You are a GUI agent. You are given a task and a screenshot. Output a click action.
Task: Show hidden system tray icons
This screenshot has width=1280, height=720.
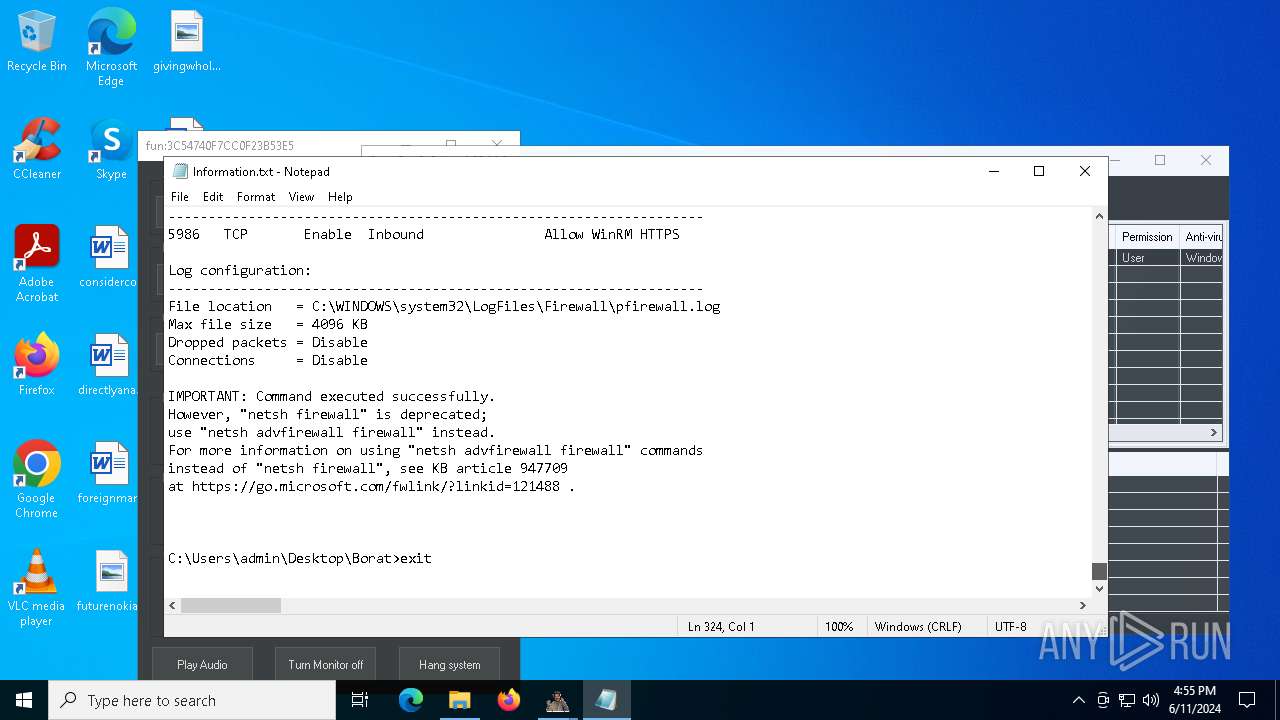click(1078, 700)
